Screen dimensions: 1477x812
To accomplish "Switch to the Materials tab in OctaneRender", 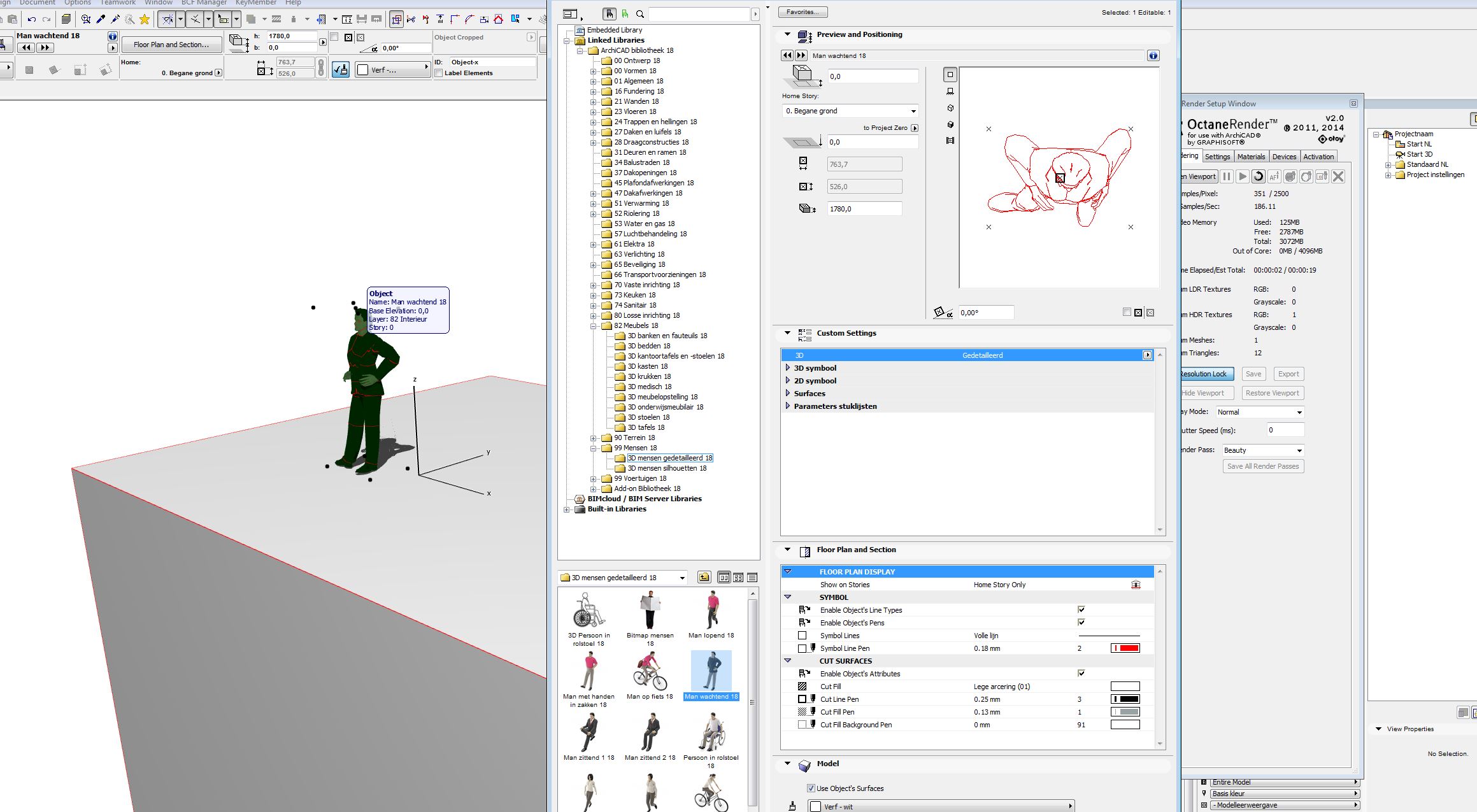I will (1251, 157).
